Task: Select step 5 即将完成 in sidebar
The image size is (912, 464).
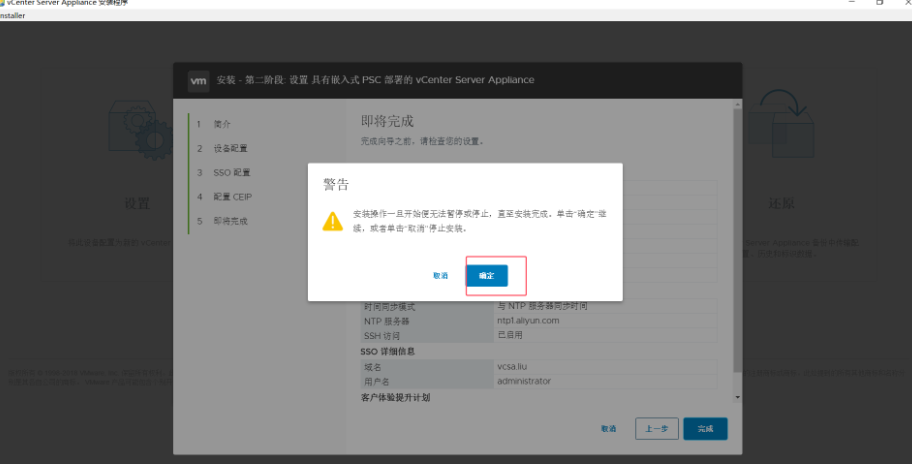Action: 222,221
